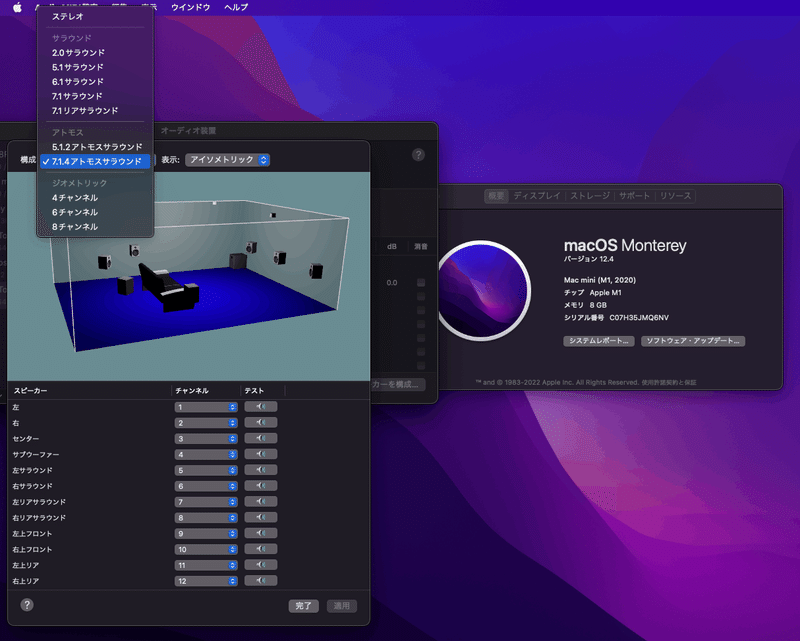
Task: Click the macOS Monterey logo image
Action: tap(482, 290)
